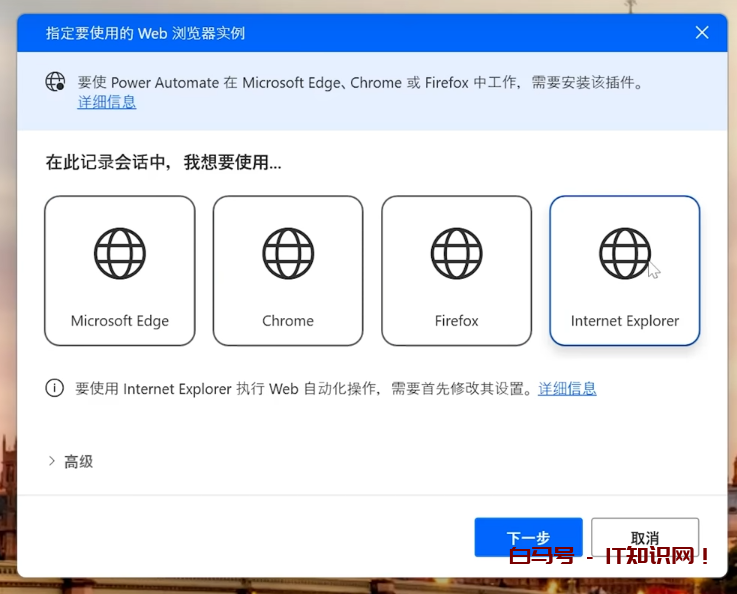Open the 详细信息 link after the Internet Explorer note
The image size is (737, 594).
coord(567,388)
